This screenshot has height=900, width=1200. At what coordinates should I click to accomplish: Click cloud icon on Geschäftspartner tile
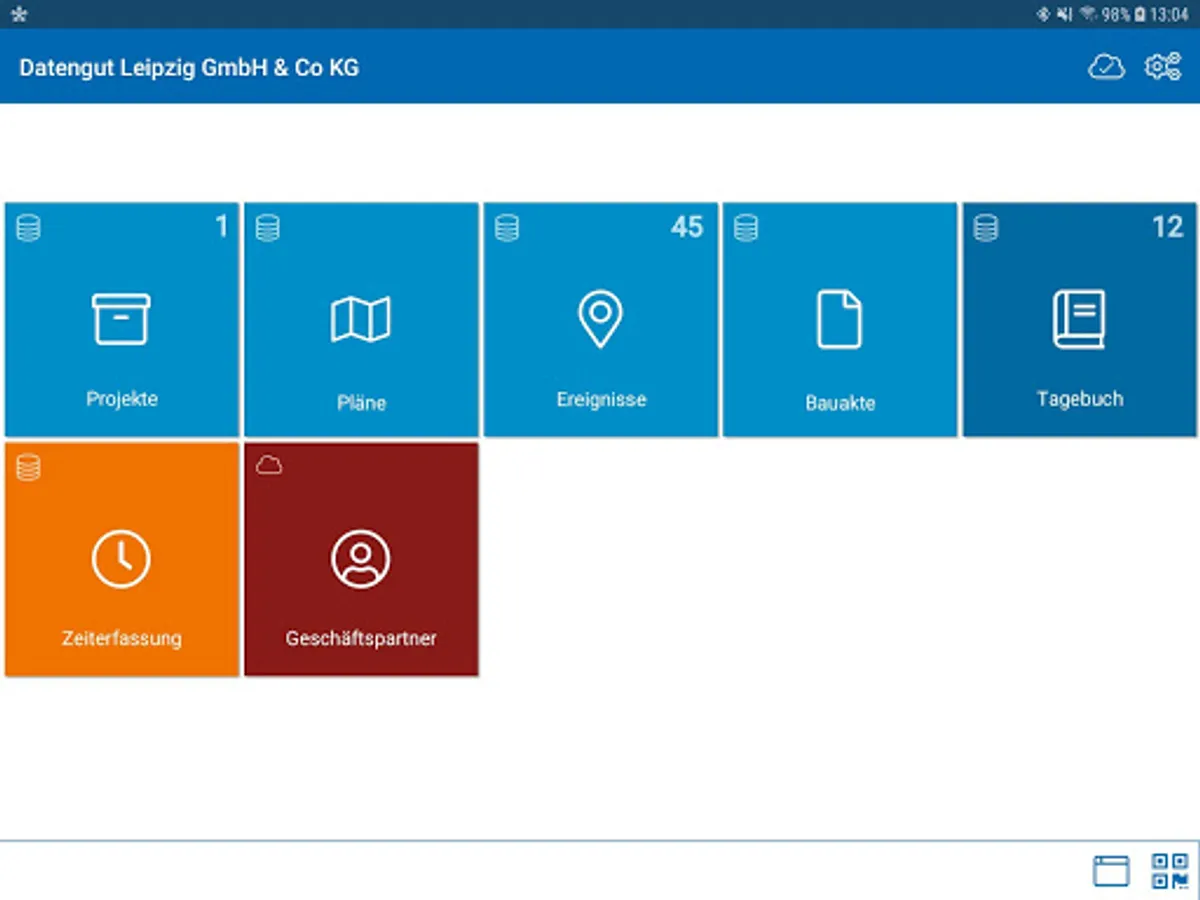pyautogui.click(x=268, y=465)
